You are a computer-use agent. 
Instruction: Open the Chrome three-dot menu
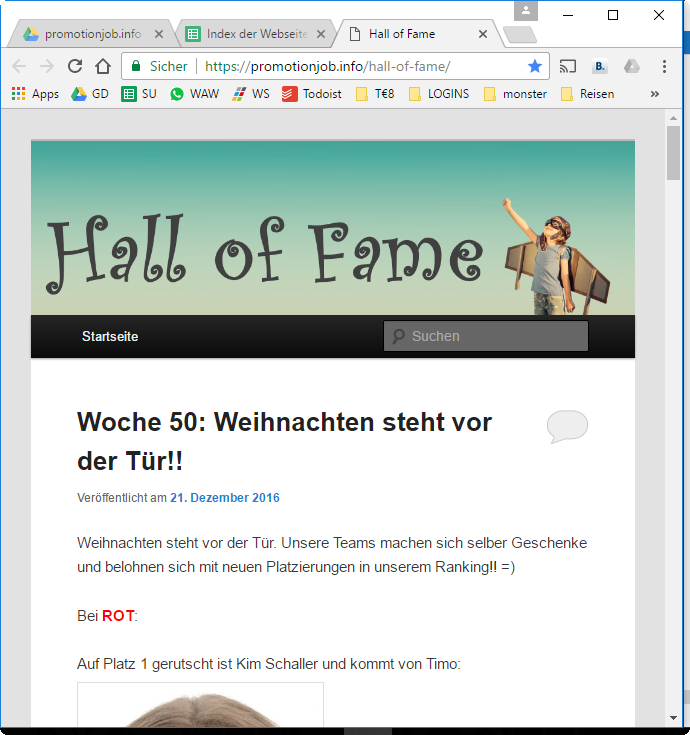[664, 66]
